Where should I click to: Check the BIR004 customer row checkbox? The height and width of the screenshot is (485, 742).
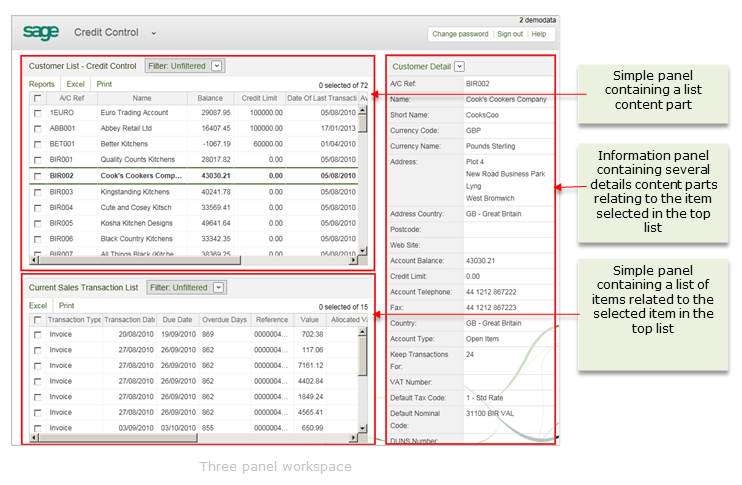[37, 208]
